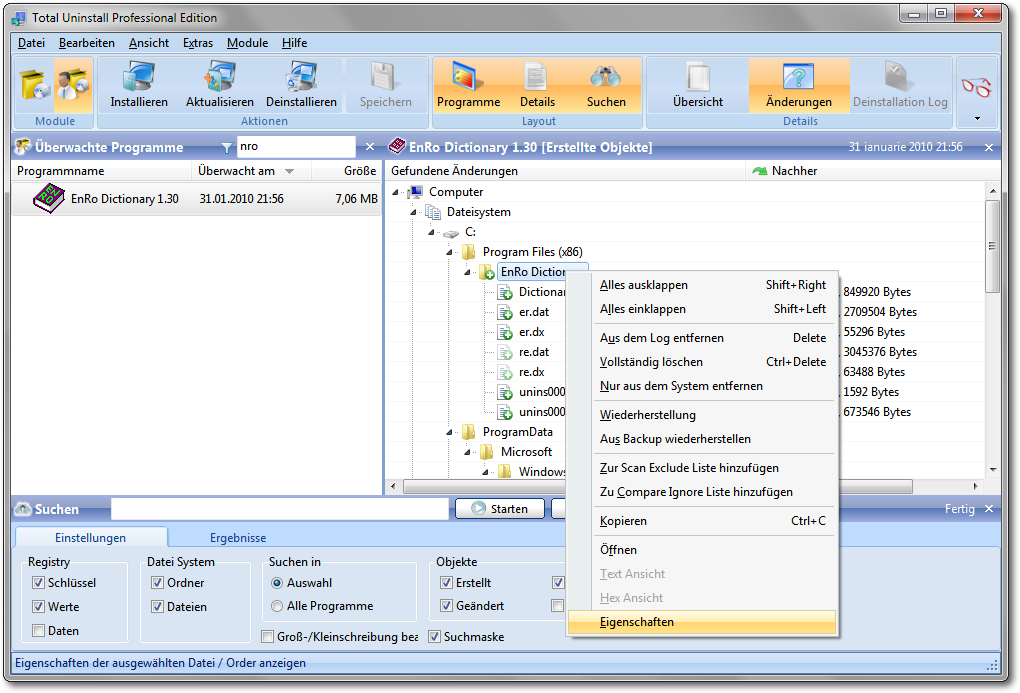Select EnRo Dictionary 1.30 in program list
The image size is (1020, 693).
point(124,199)
